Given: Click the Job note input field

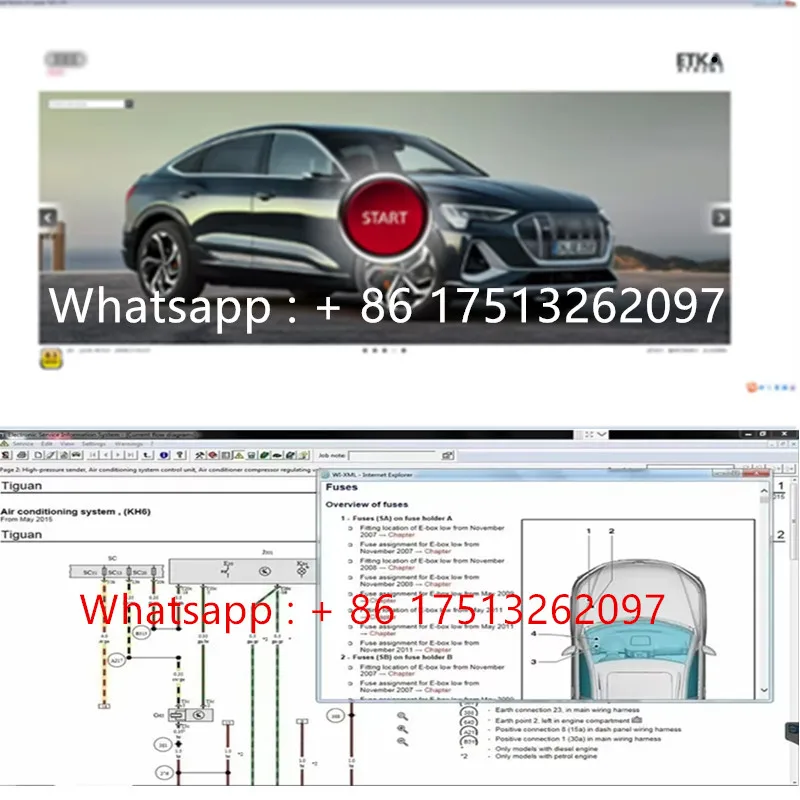Looking at the screenshot, I should [x=392, y=455].
